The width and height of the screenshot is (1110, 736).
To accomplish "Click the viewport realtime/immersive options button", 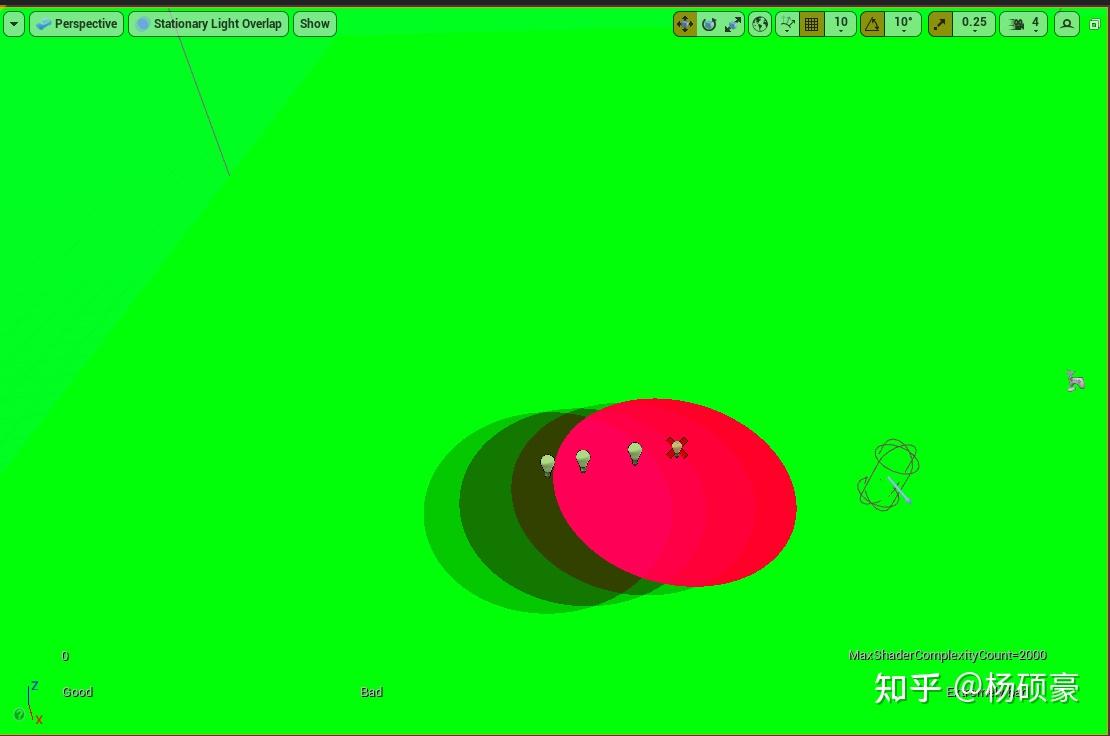I will pyautogui.click(x=1067, y=24).
